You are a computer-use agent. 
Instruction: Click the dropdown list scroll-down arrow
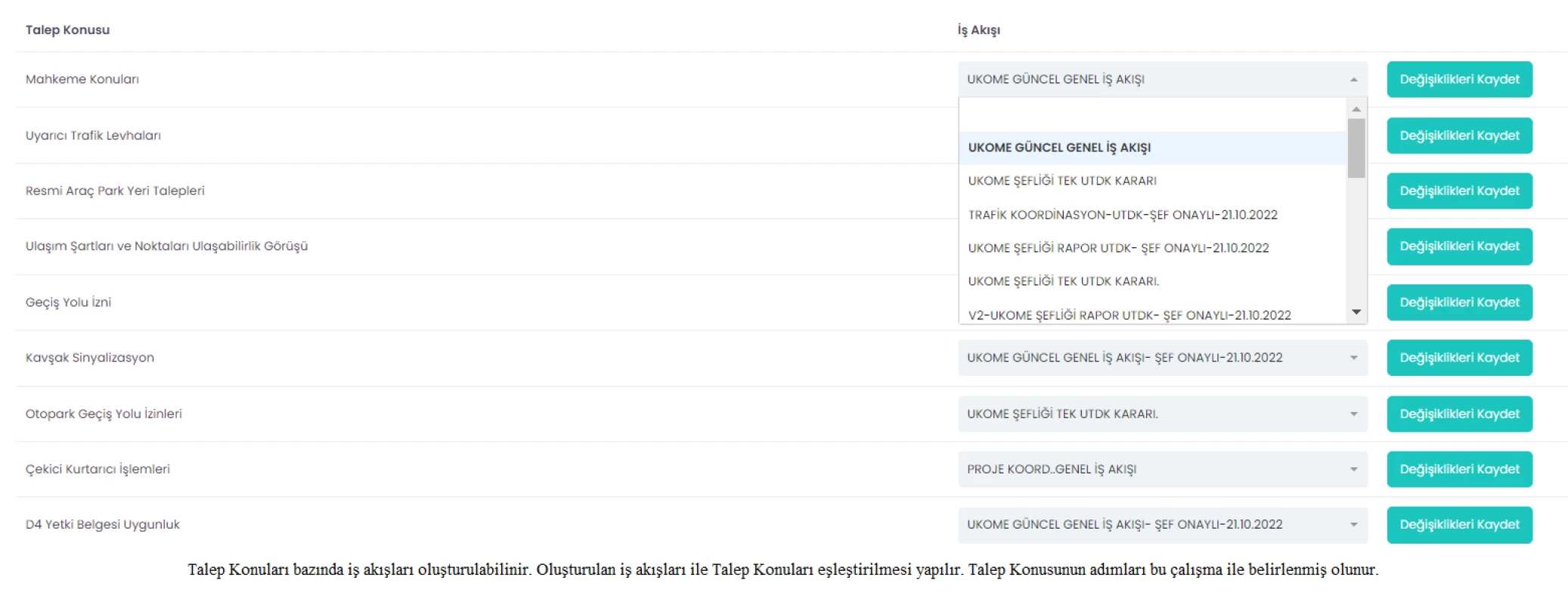[x=1356, y=312]
